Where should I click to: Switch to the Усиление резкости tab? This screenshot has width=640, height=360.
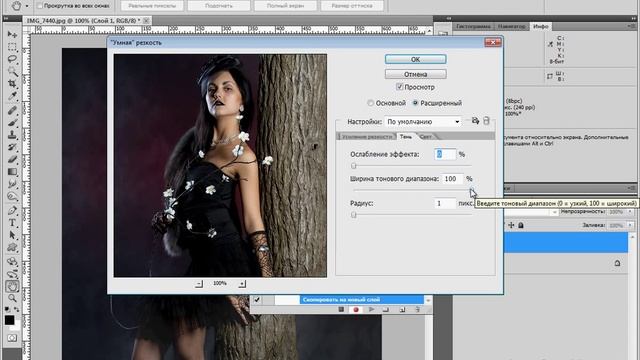[367, 137]
